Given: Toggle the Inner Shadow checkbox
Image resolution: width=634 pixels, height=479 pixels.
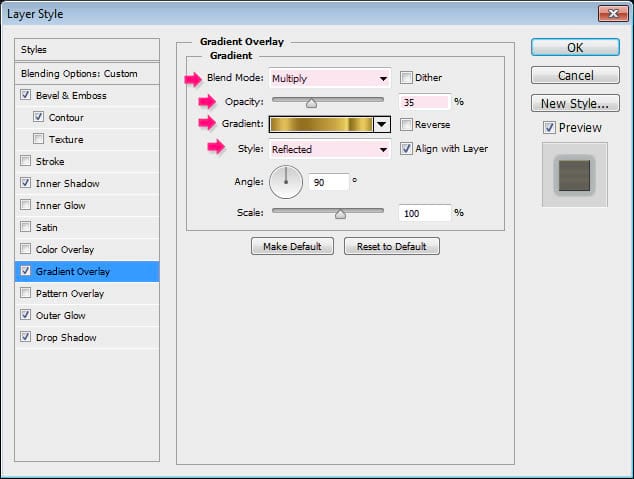Looking at the screenshot, I should (25, 183).
